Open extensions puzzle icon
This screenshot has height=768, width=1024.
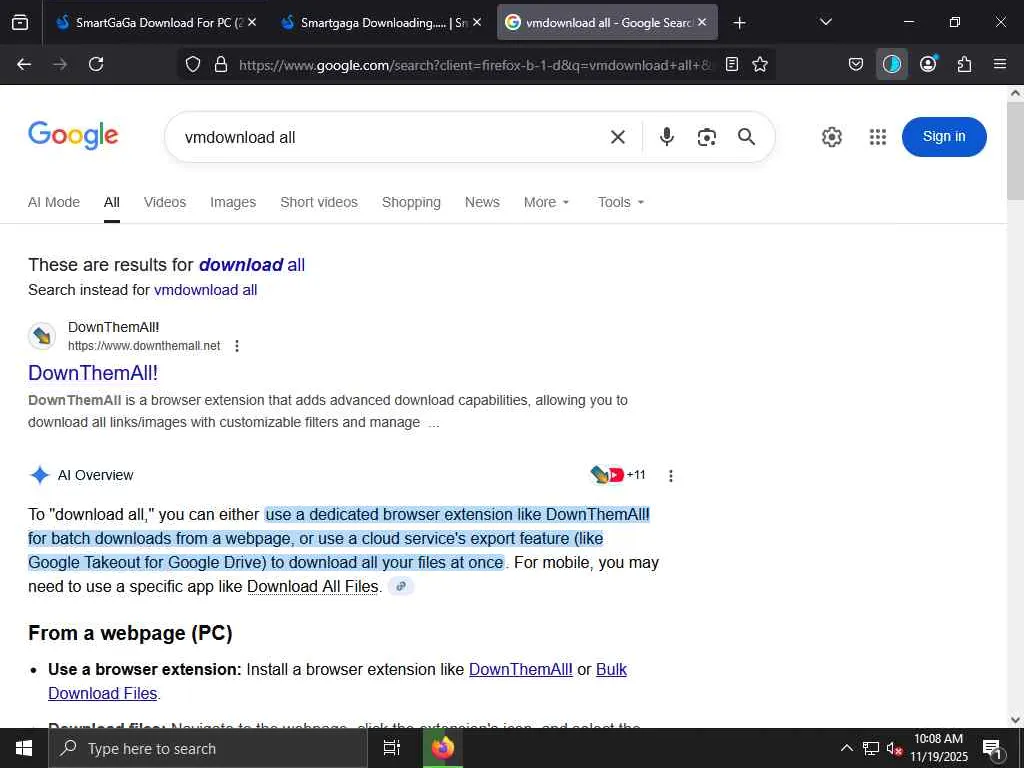pos(964,64)
